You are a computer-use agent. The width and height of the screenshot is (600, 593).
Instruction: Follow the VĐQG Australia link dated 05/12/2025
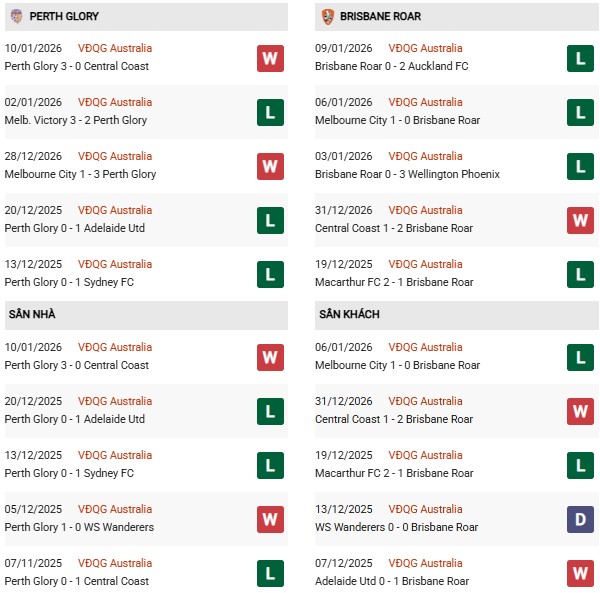pyautogui.click(x=115, y=509)
